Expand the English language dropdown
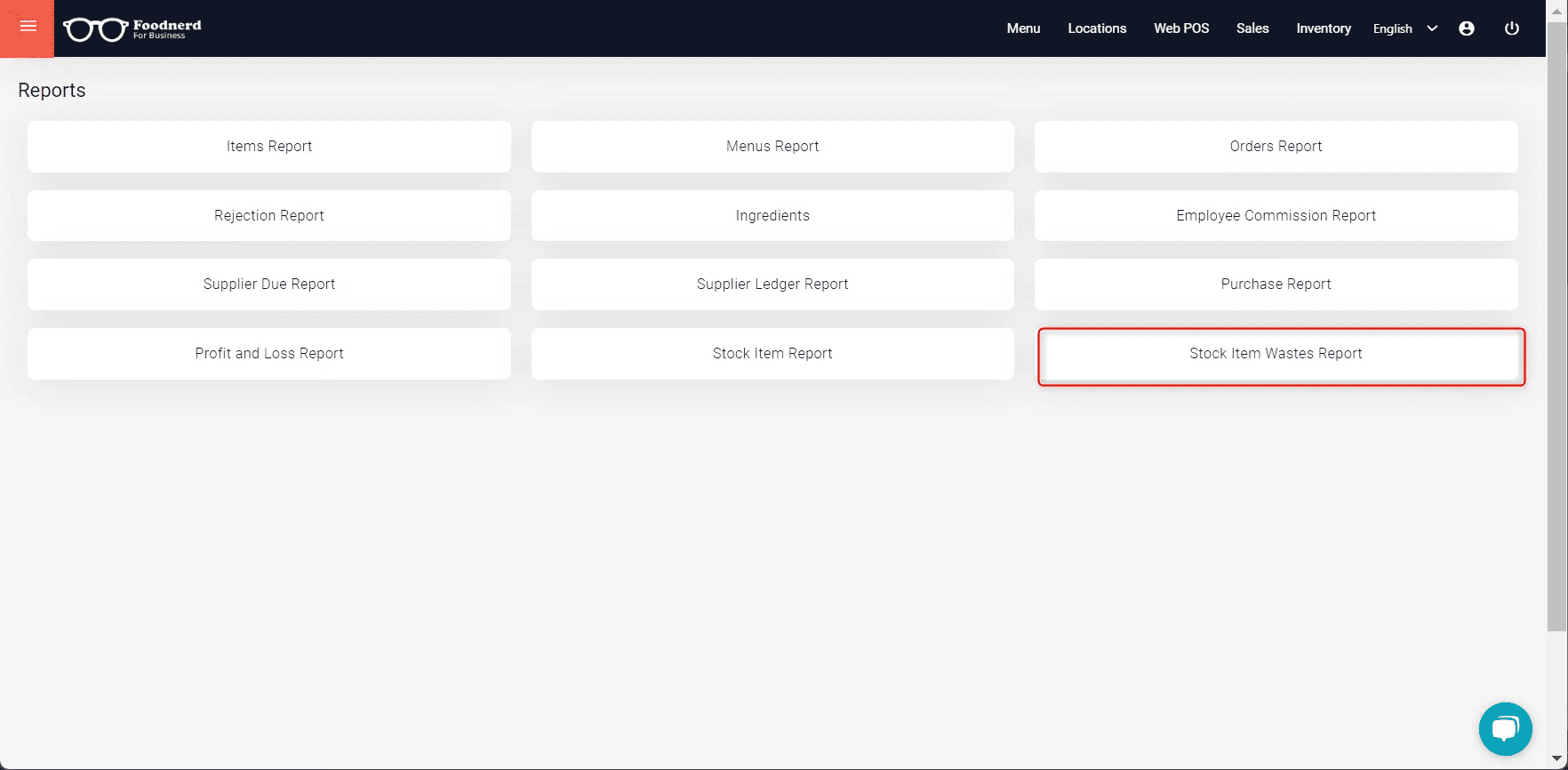Image resolution: width=1568 pixels, height=770 pixels. coord(1405,28)
